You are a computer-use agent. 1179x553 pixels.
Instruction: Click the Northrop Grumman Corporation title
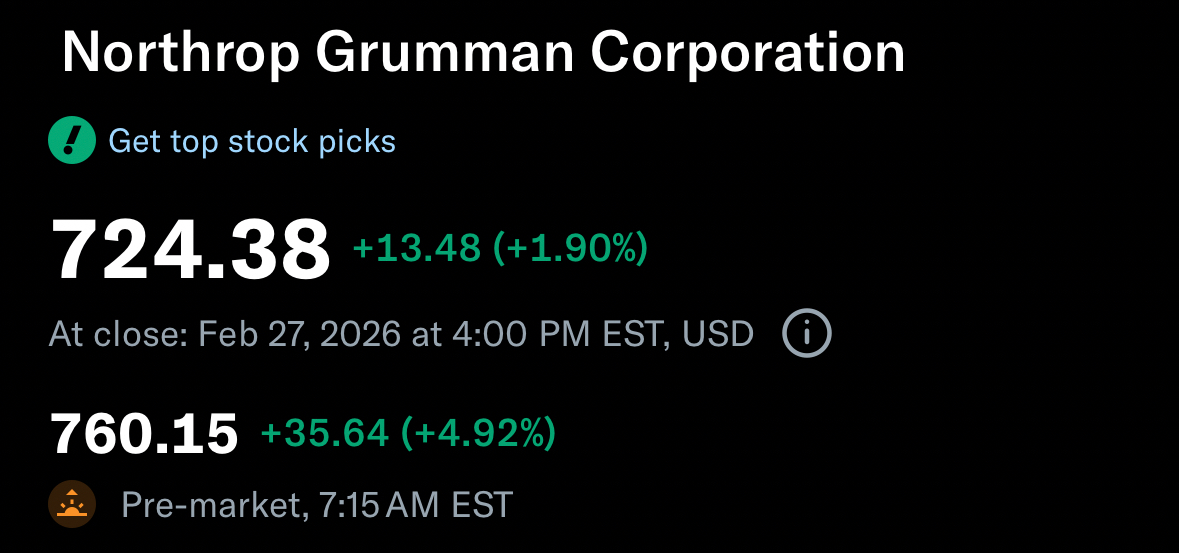(x=483, y=52)
